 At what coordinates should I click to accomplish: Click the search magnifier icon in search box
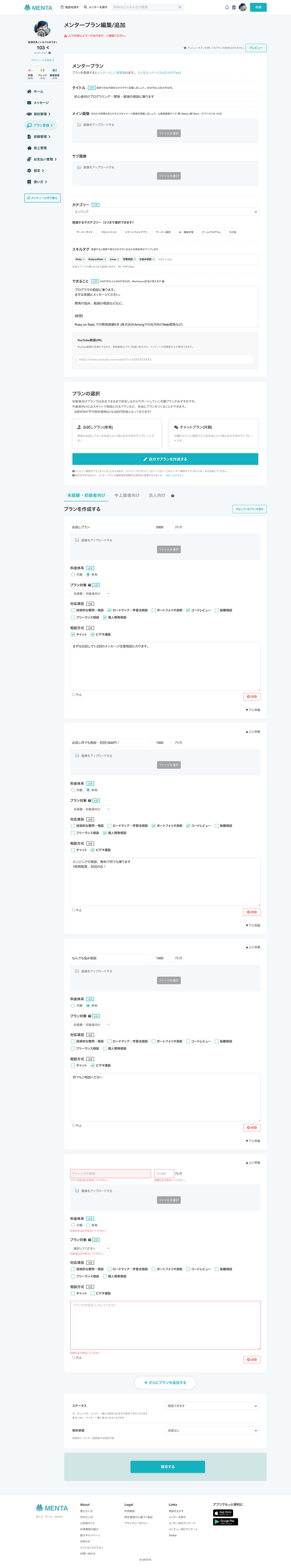coord(180,7)
